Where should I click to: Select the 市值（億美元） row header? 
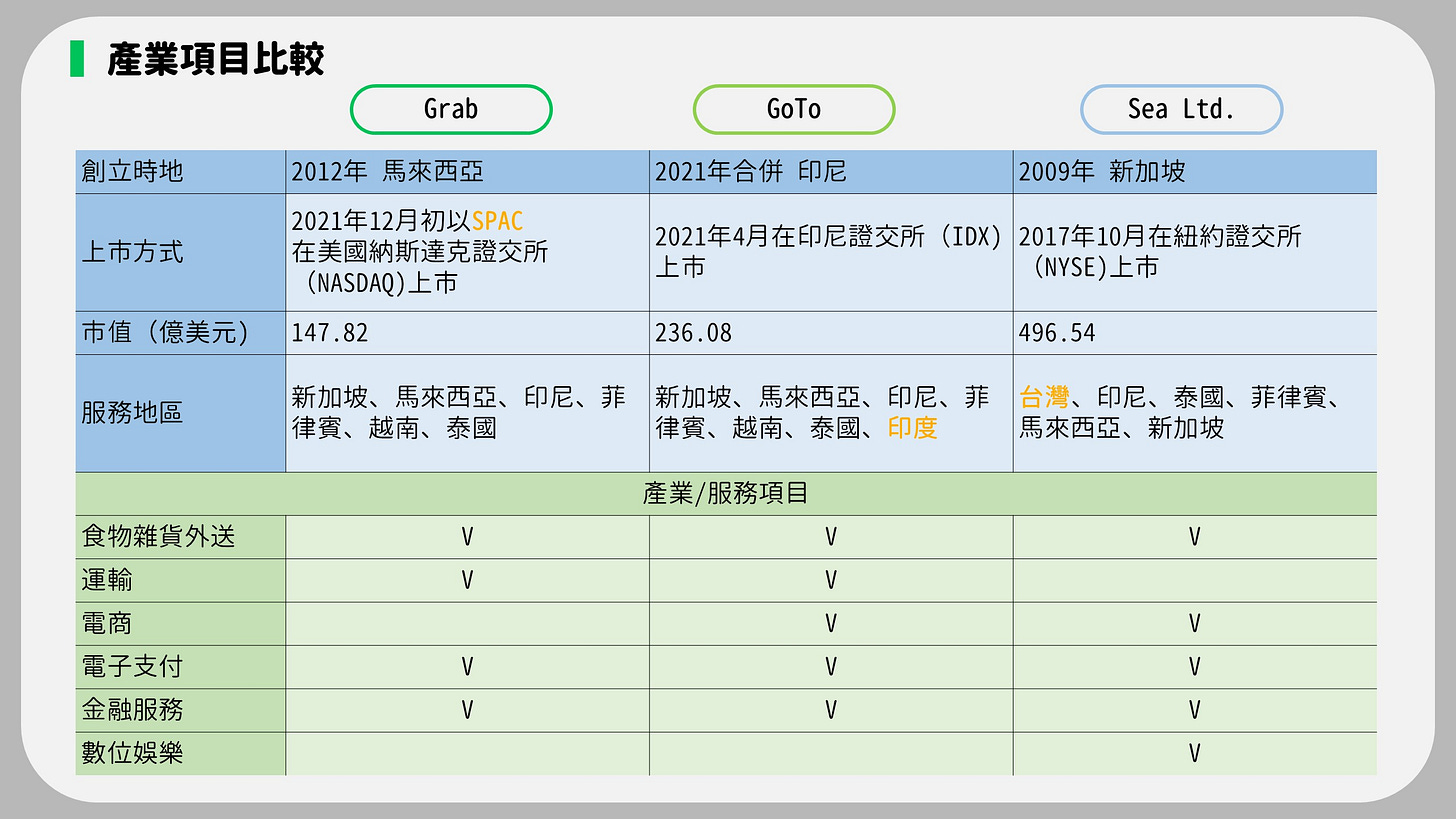(x=181, y=333)
